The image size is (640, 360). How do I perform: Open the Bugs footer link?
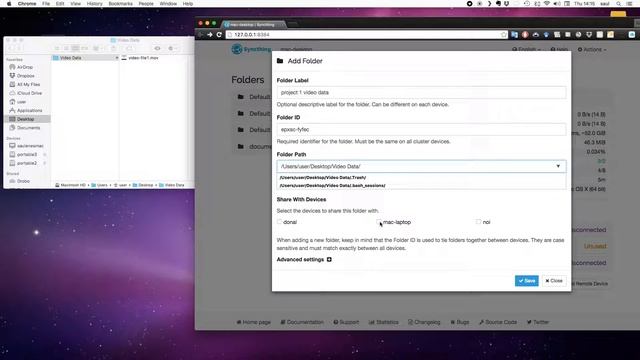460,322
